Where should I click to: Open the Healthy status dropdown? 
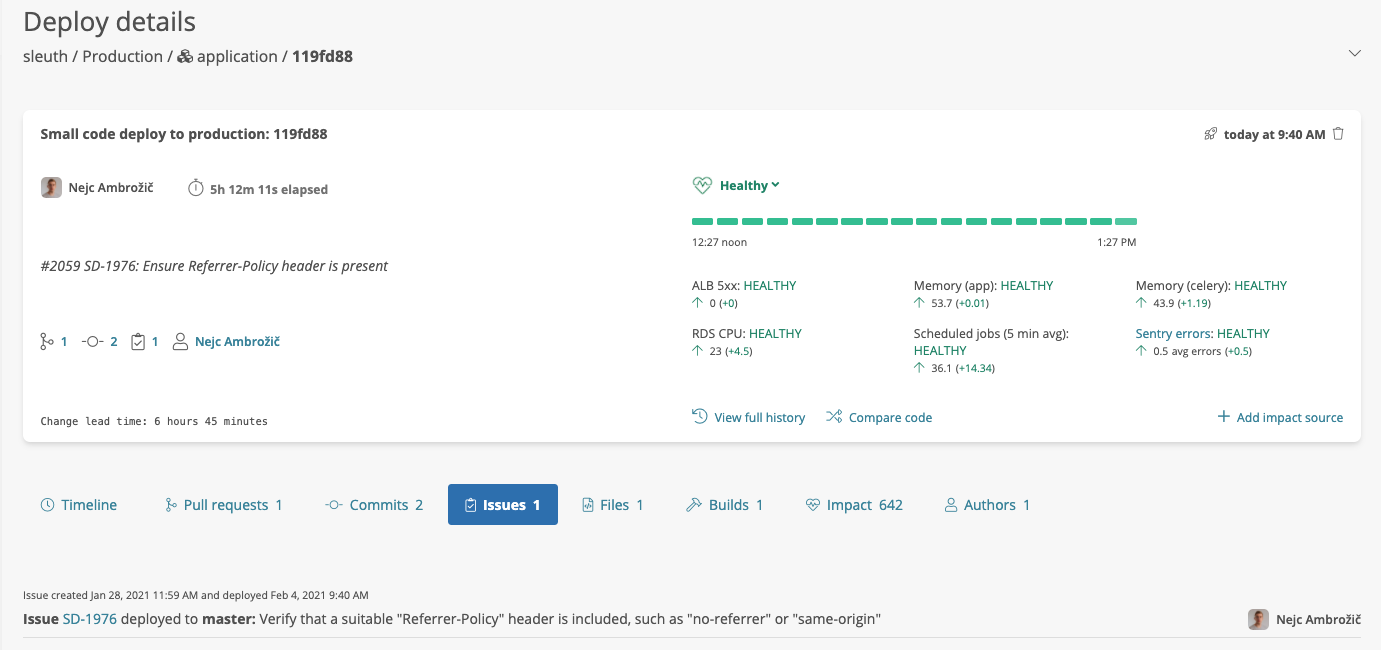[749, 186]
